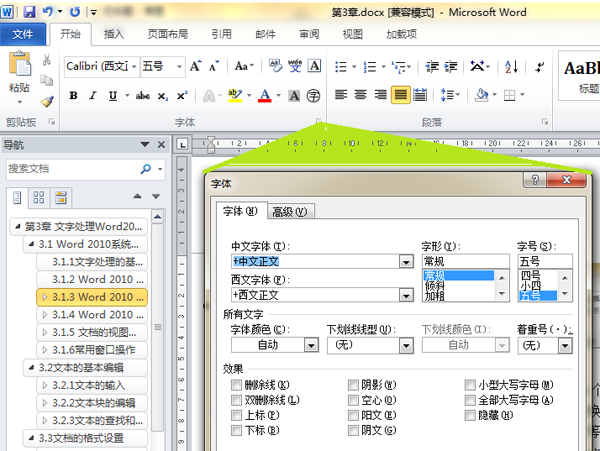600x451 pixels.
Task: Open the Calibri font name dropdown in ribbon
Action: (134, 67)
